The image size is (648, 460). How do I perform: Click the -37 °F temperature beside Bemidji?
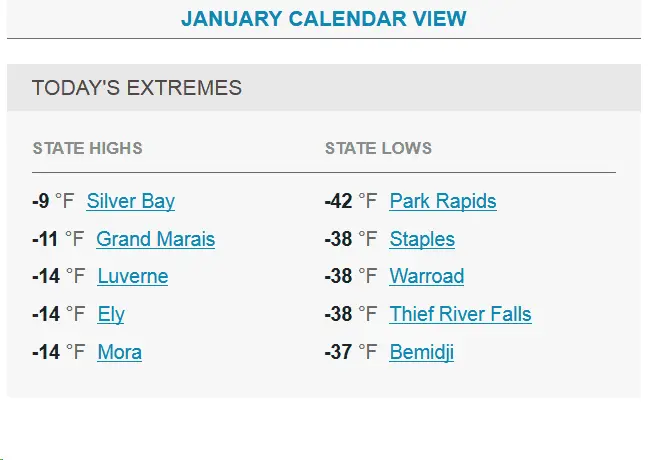pos(350,352)
